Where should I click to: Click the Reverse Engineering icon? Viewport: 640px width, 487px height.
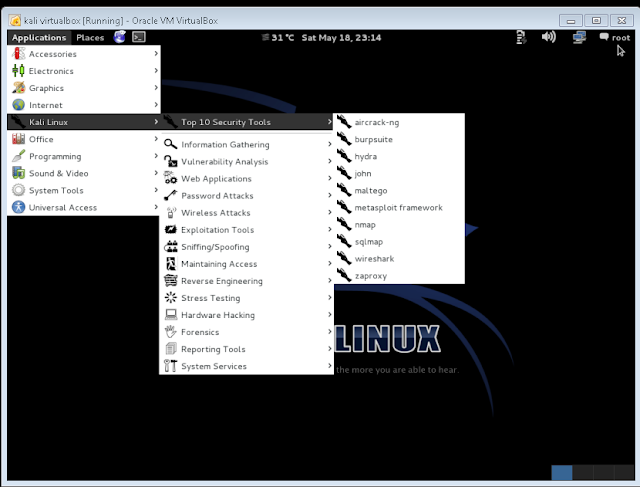point(171,281)
